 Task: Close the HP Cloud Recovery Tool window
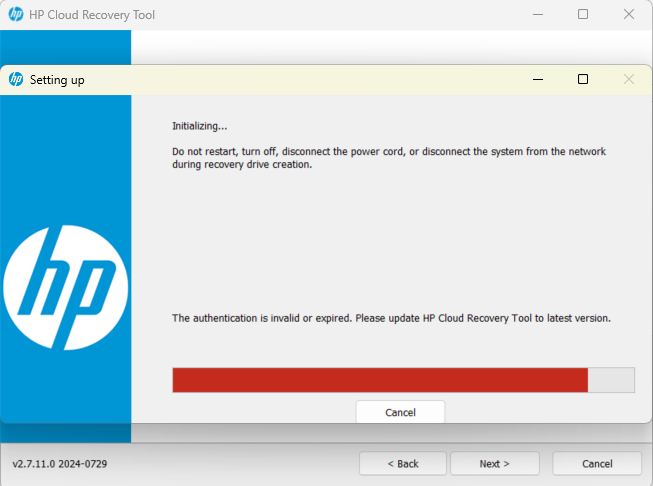click(629, 15)
